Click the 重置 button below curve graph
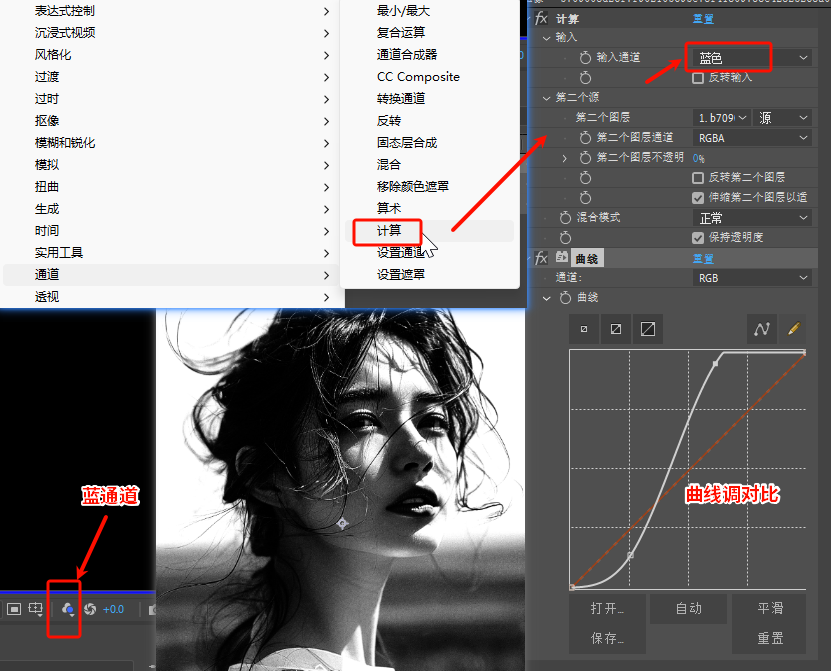The width and height of the screenshot is (831, 671). tap(770, 638)
